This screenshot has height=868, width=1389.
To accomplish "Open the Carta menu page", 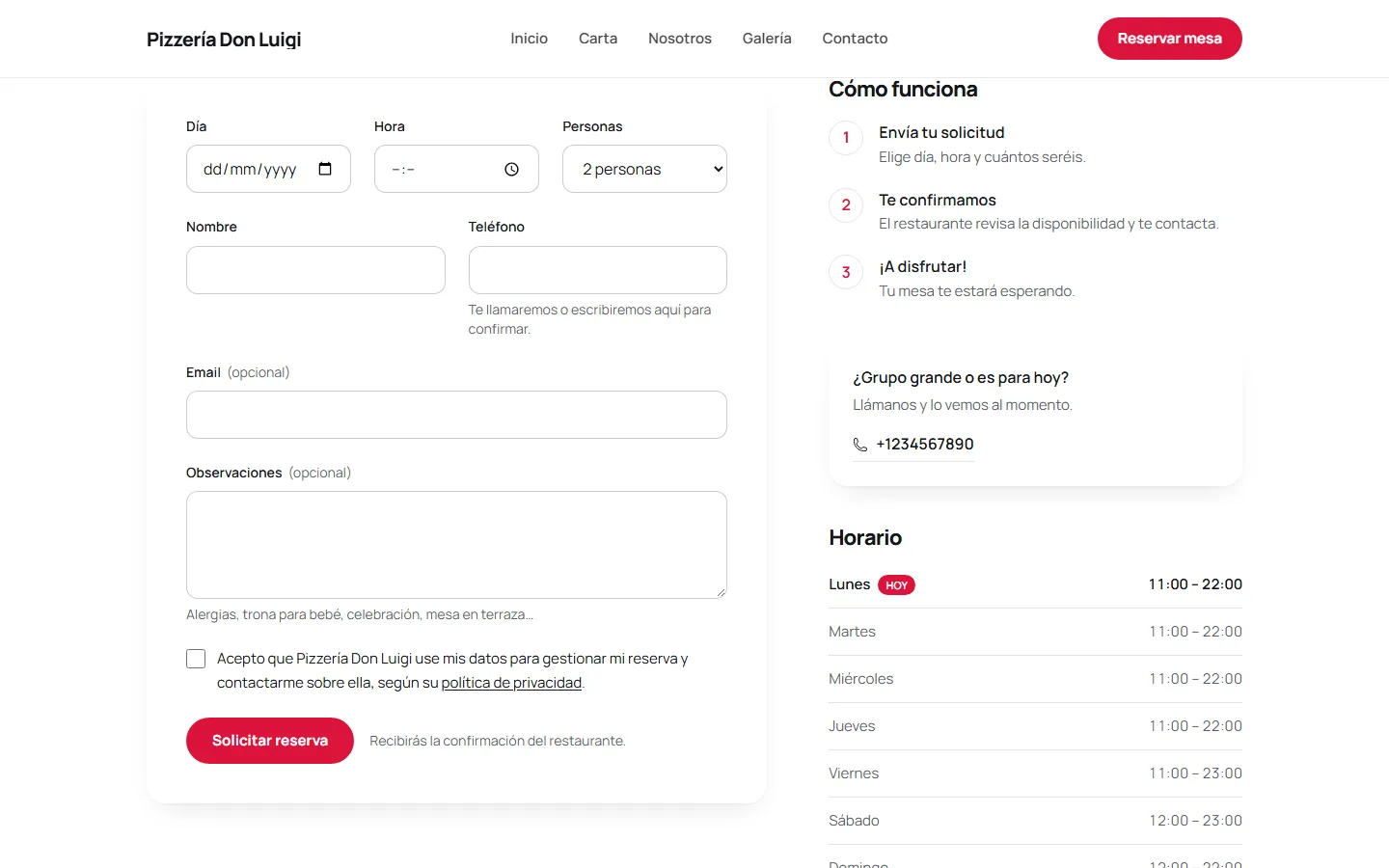I will point(598,39).
